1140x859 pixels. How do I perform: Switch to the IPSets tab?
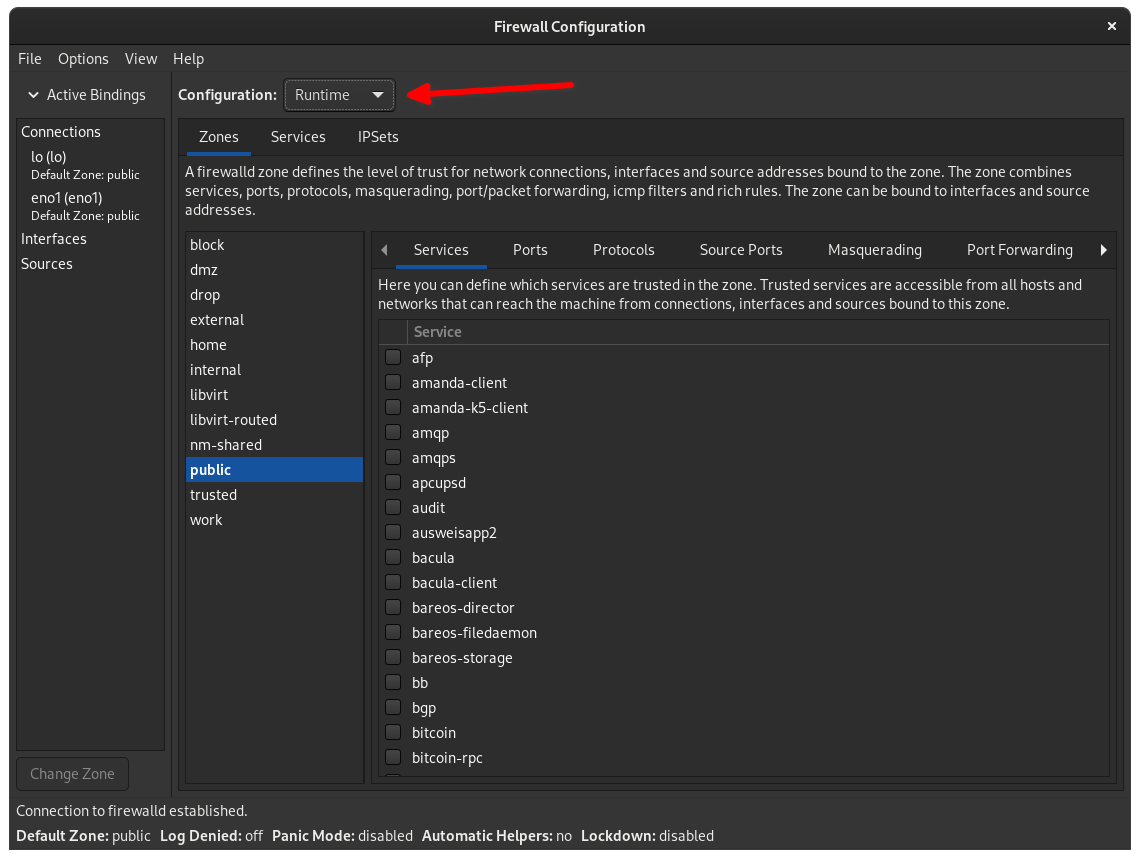point(376,136)
